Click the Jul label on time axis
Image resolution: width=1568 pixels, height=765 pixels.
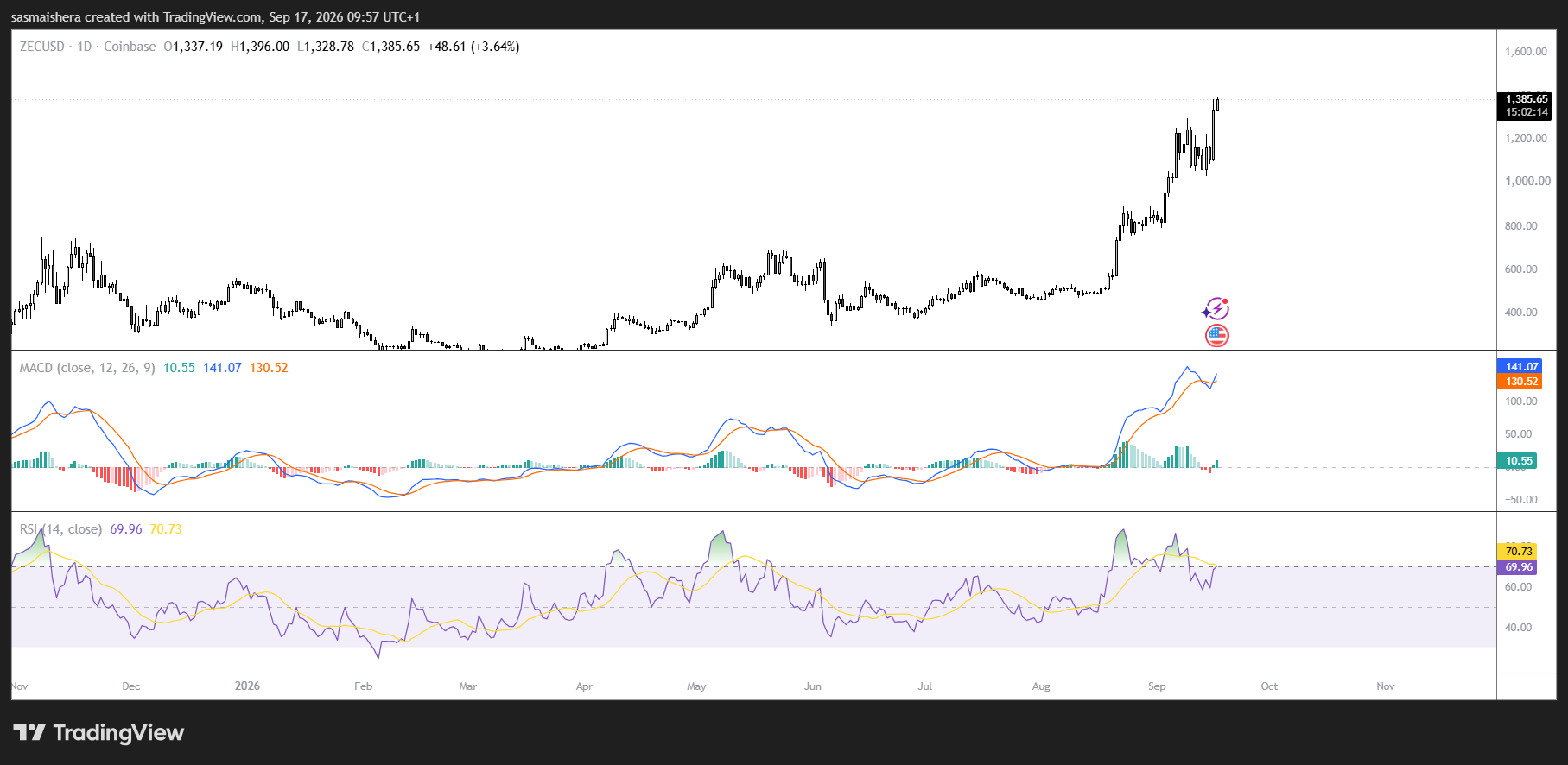click(x=925, y=686)
